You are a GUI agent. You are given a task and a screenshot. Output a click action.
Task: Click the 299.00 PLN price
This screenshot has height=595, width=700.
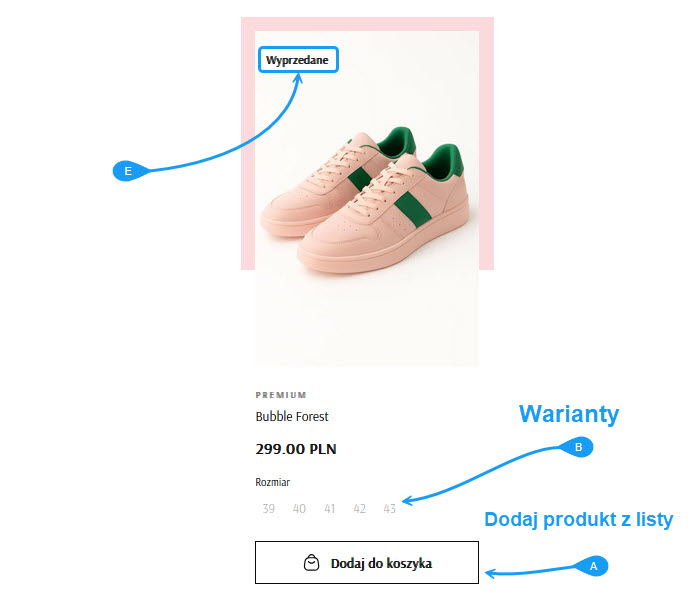[x=296, y=449]
